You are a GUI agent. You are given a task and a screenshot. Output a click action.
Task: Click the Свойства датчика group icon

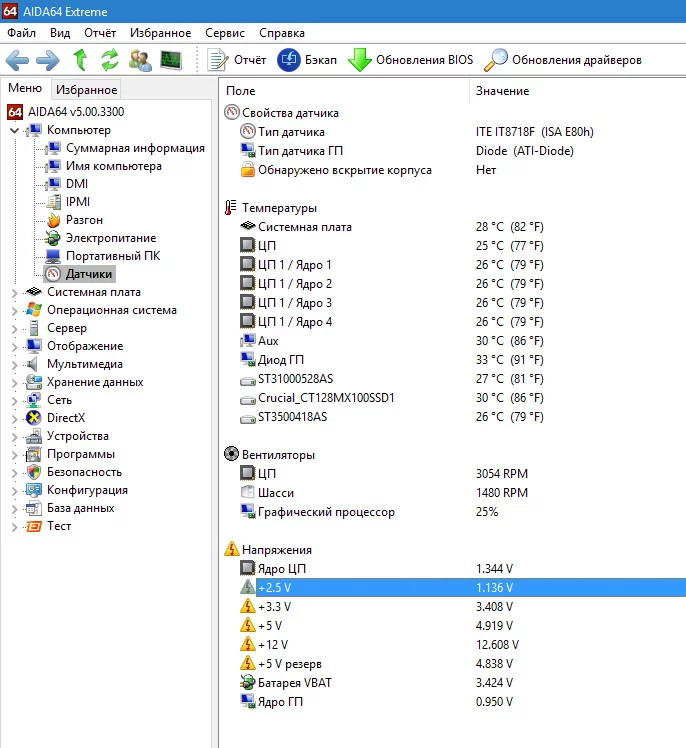(x=231, y=113)
